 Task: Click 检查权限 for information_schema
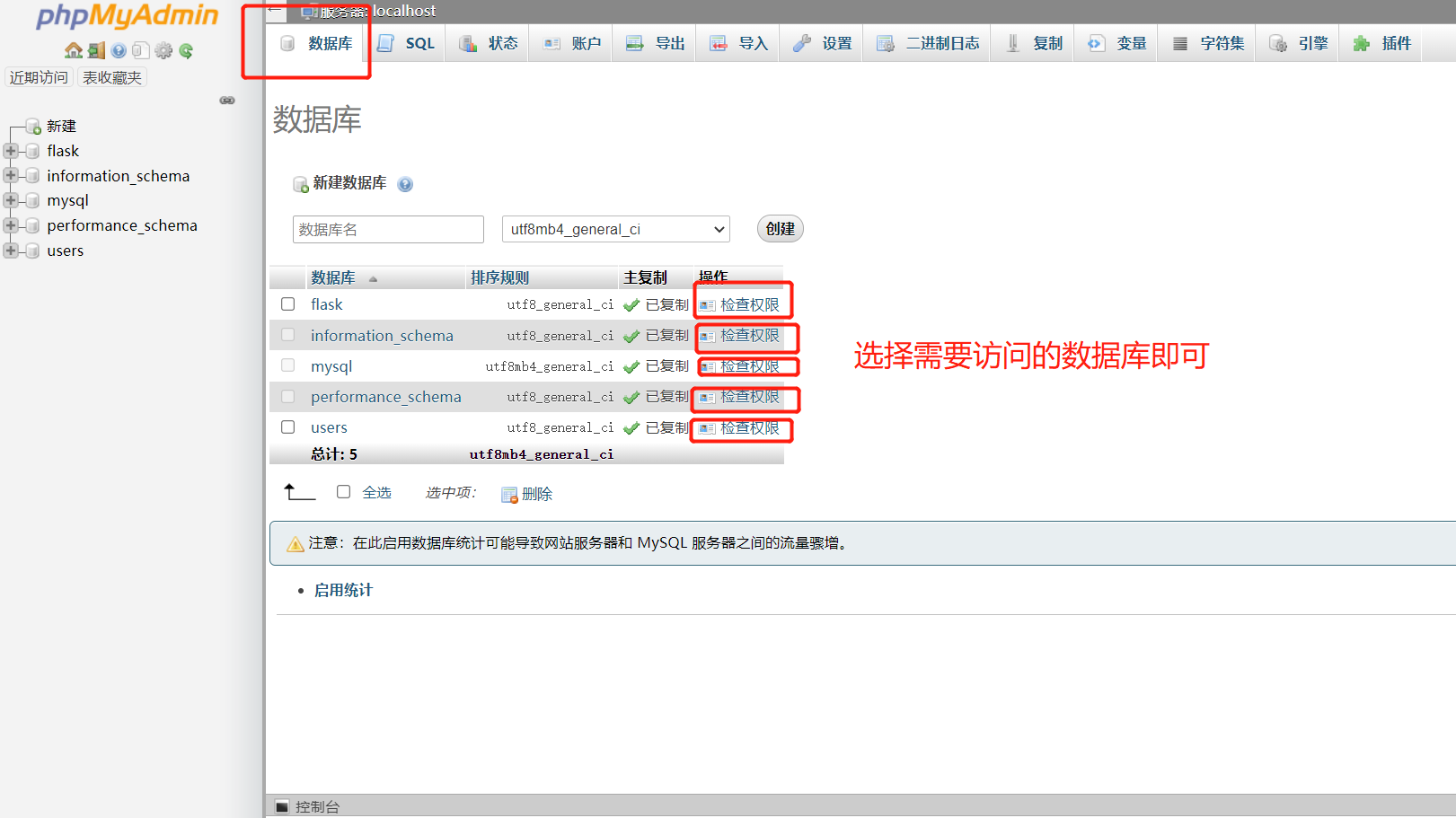(x=750, y=335)
